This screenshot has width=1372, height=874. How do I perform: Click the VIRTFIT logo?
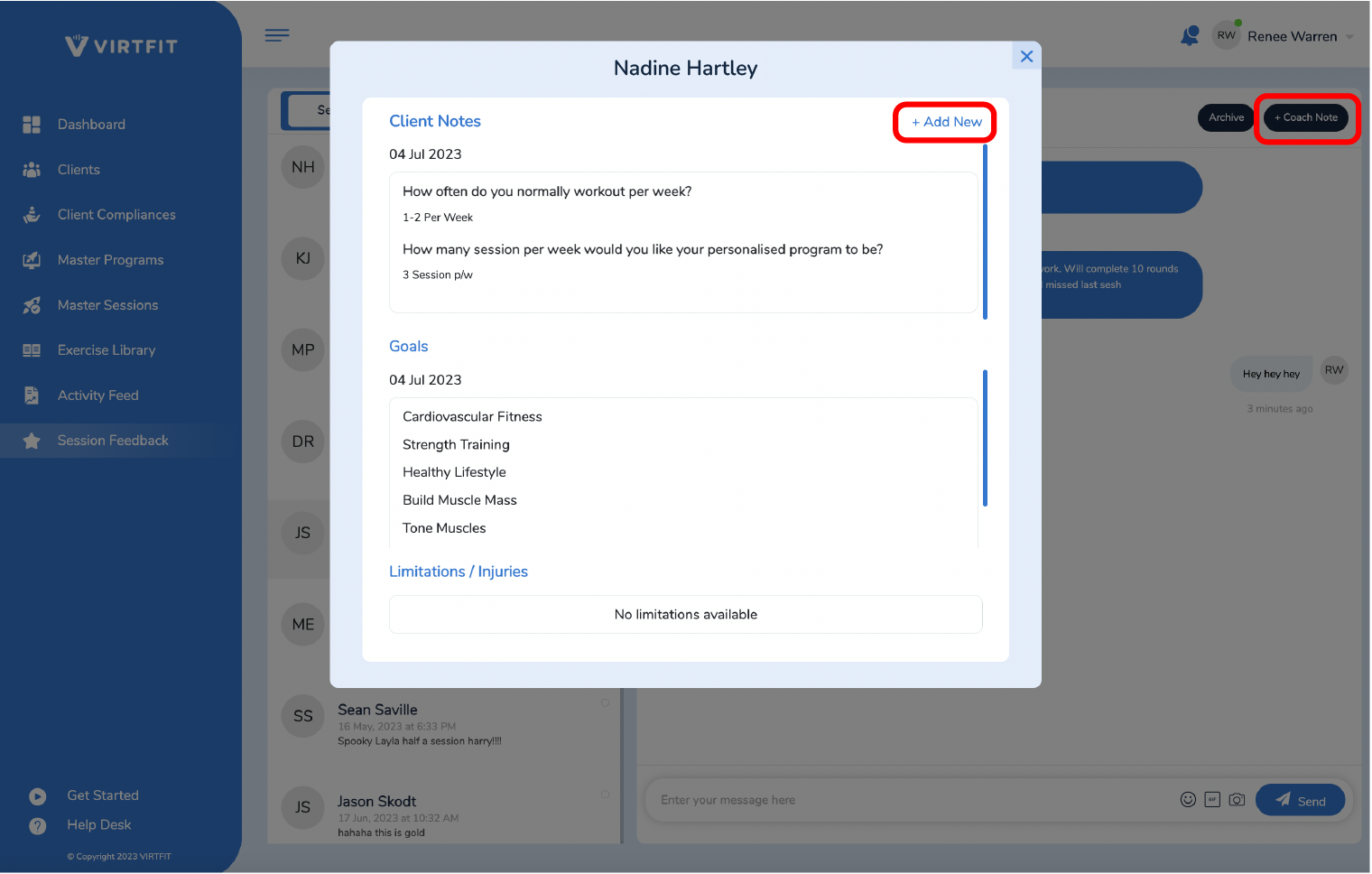point(121,46)
